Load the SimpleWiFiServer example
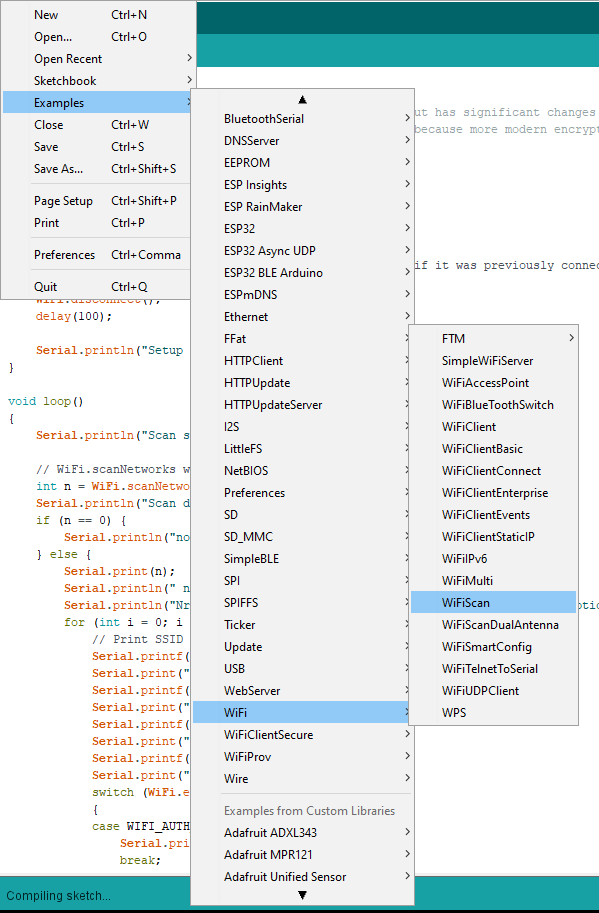This screenshot has height=913, width=599. point(494,361)
